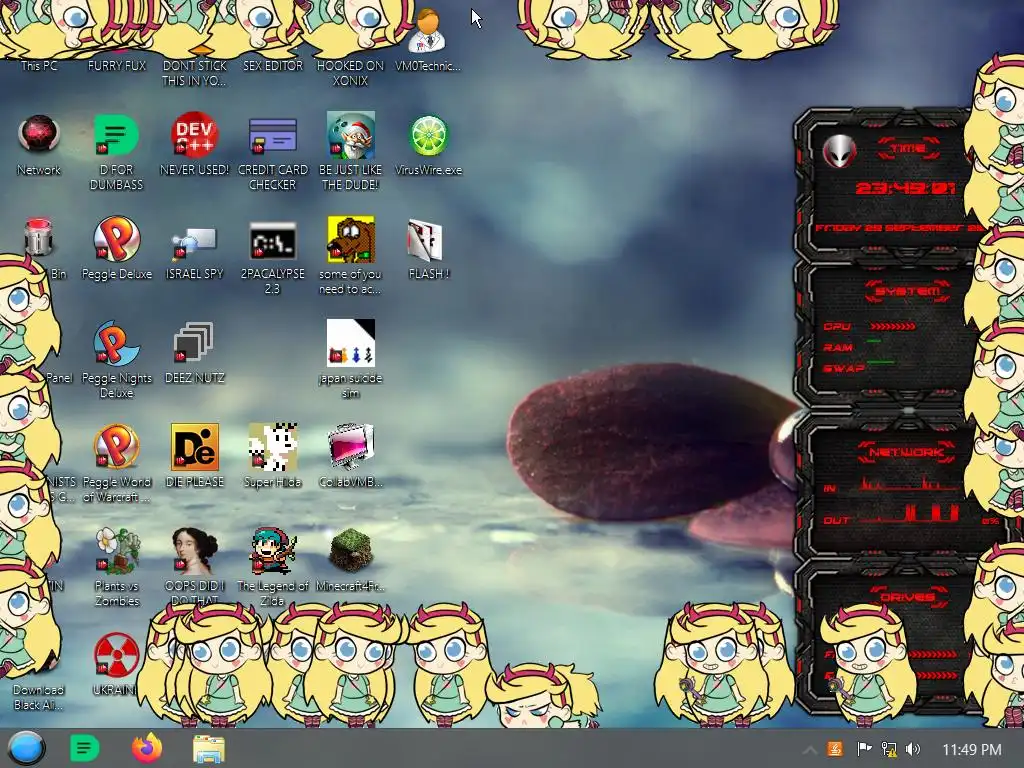1024x768 pixels.
Task: Select the 'This PC' desktop label
Action: pyautogui.click(x=39, y=65)
